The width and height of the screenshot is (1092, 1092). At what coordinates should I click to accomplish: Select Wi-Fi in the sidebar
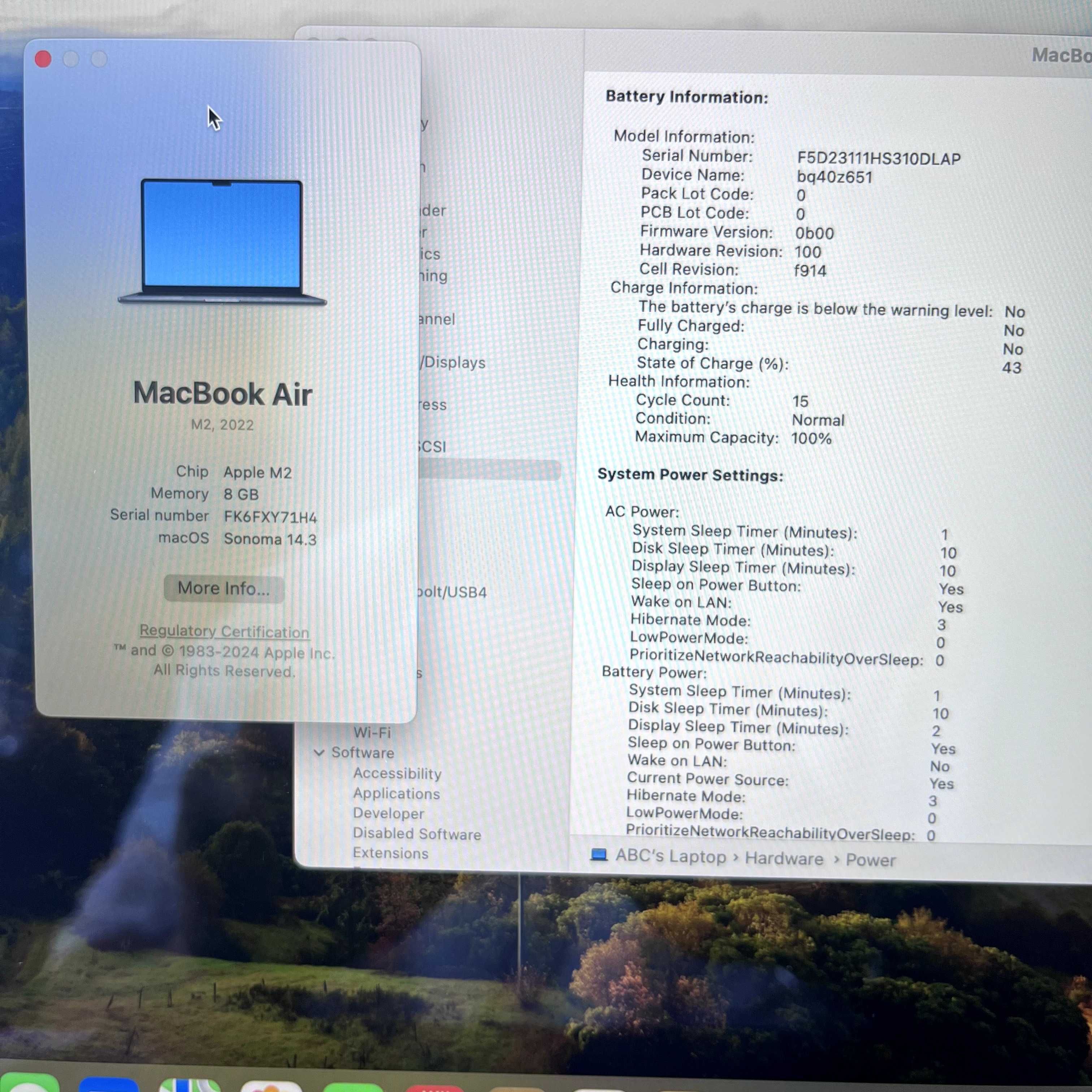point(372,733)
